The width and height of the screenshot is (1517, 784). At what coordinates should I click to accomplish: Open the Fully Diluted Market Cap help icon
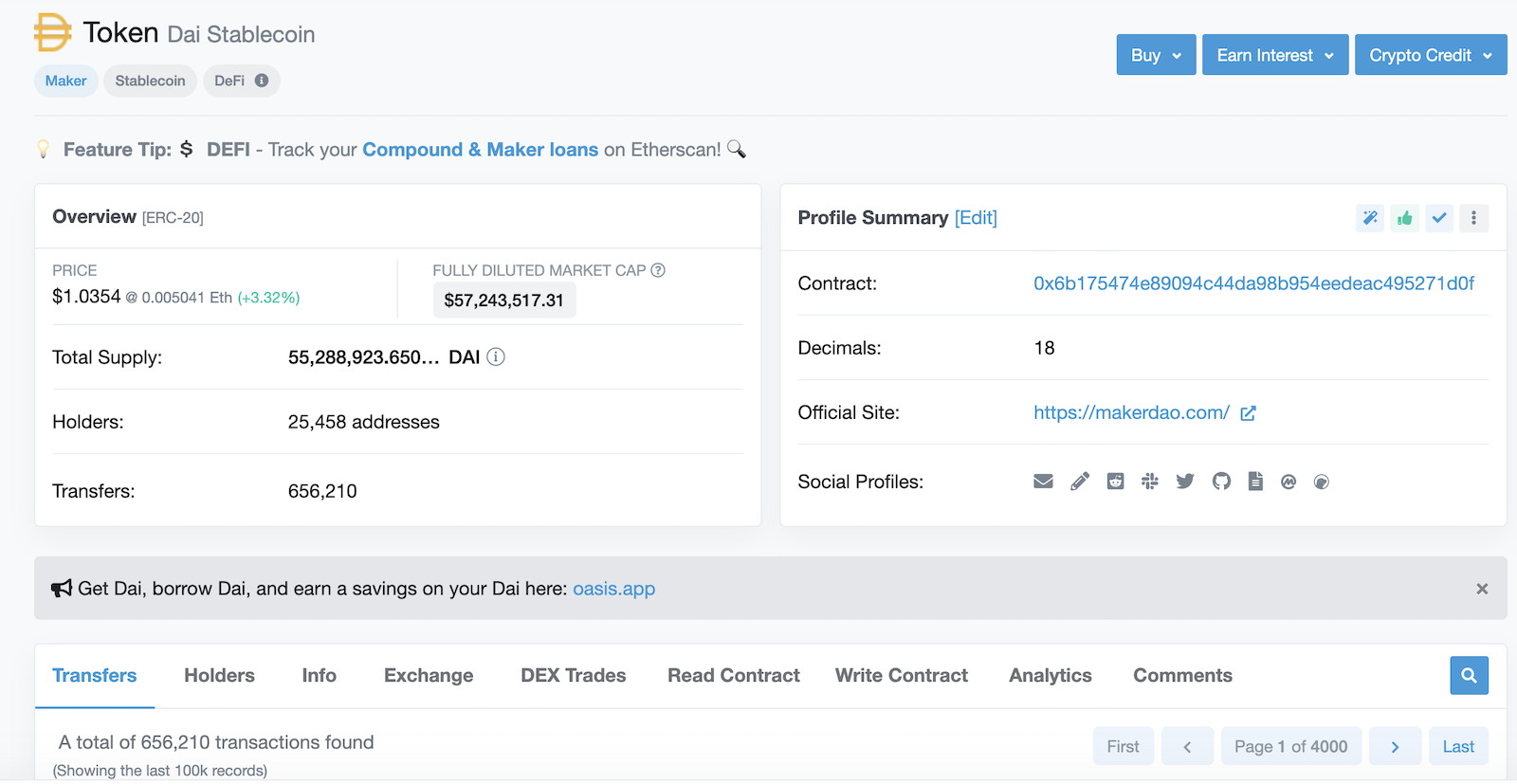(x=658, y=270)
